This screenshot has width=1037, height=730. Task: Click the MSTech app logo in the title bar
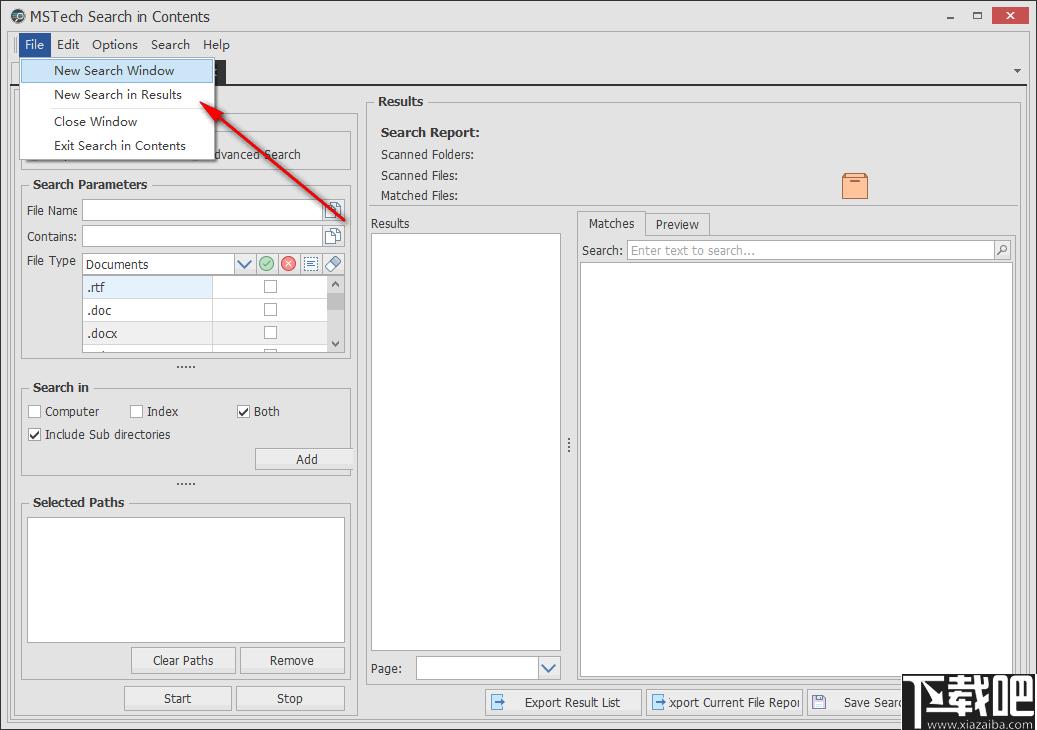click(x=18, y=16)
